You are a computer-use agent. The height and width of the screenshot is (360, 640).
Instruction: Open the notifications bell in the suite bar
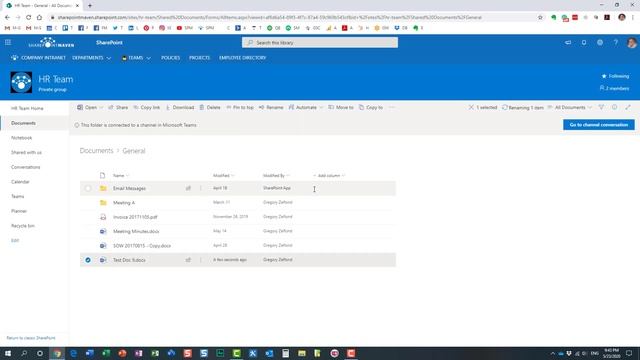(x=584, y=42)
